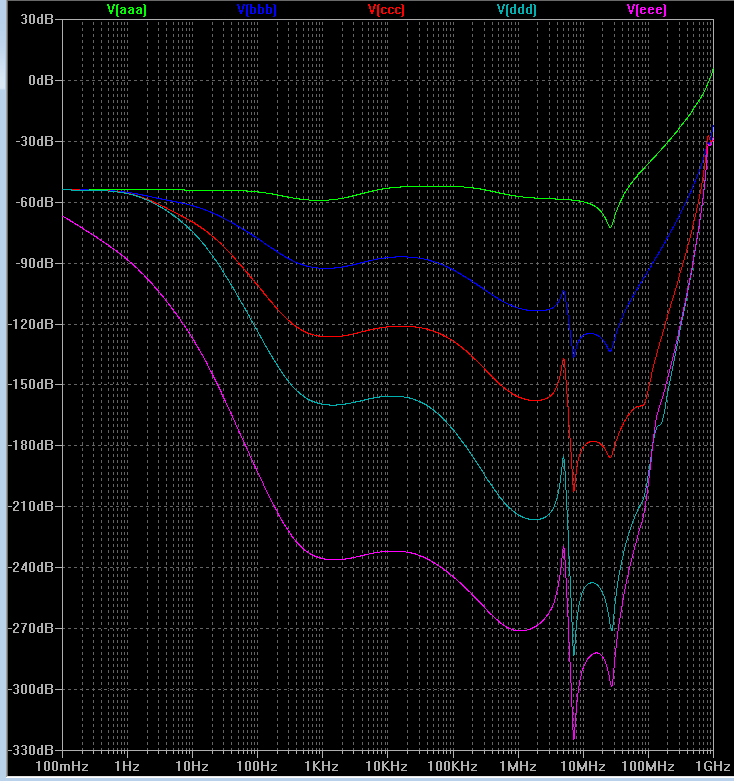Click the 100Hz frequency axis label

click(x=257, y=766)
